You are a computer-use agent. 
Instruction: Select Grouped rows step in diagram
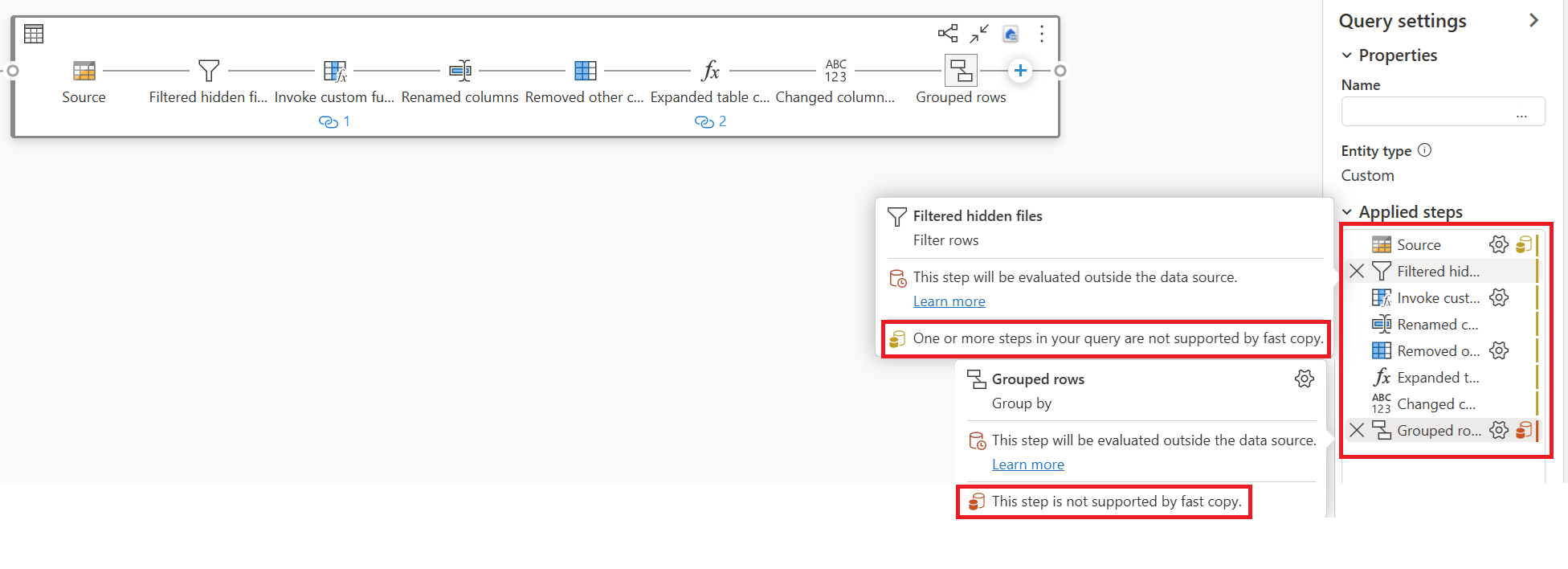pyautogui.click(x=961, y=71)
